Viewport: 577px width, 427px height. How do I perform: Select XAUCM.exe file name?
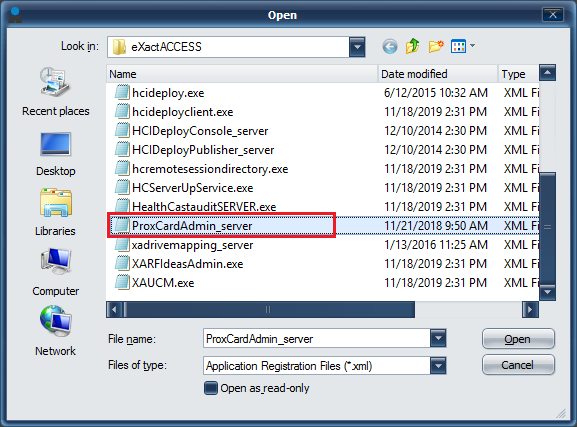pos(163,283)
